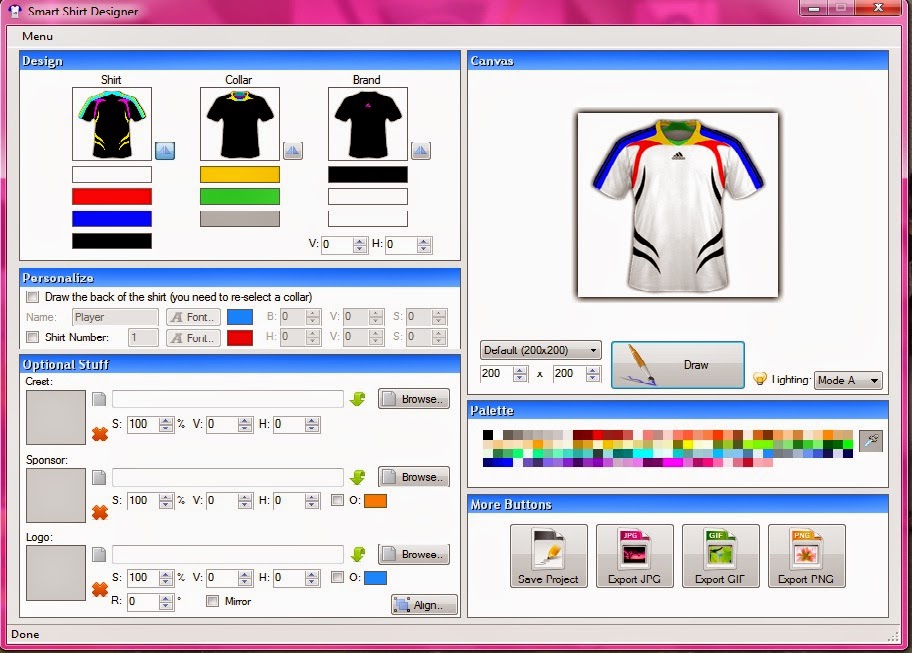
Task: Click the mirror icon beside the Brand thumbnail
Action: (x=421, y=151)
